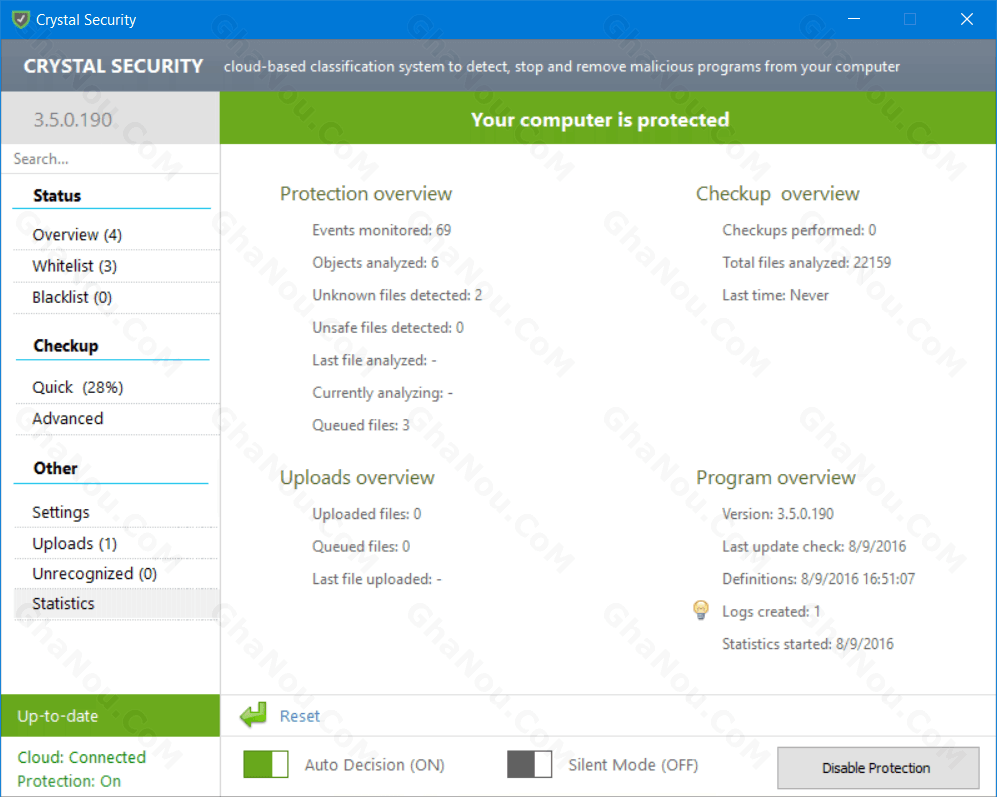Click the Checkup section header
This screenshot has width=997, height=797.
pos(65,346)
